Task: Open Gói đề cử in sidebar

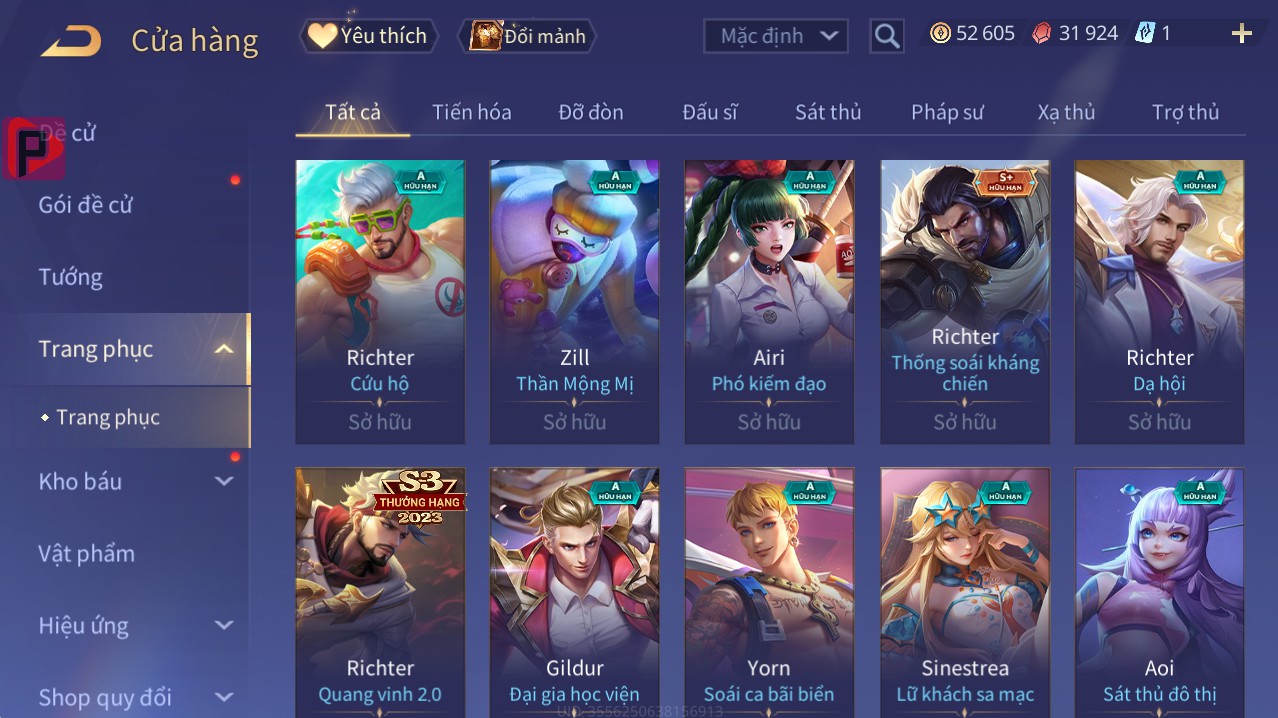Action: click(x=86, y=205)
